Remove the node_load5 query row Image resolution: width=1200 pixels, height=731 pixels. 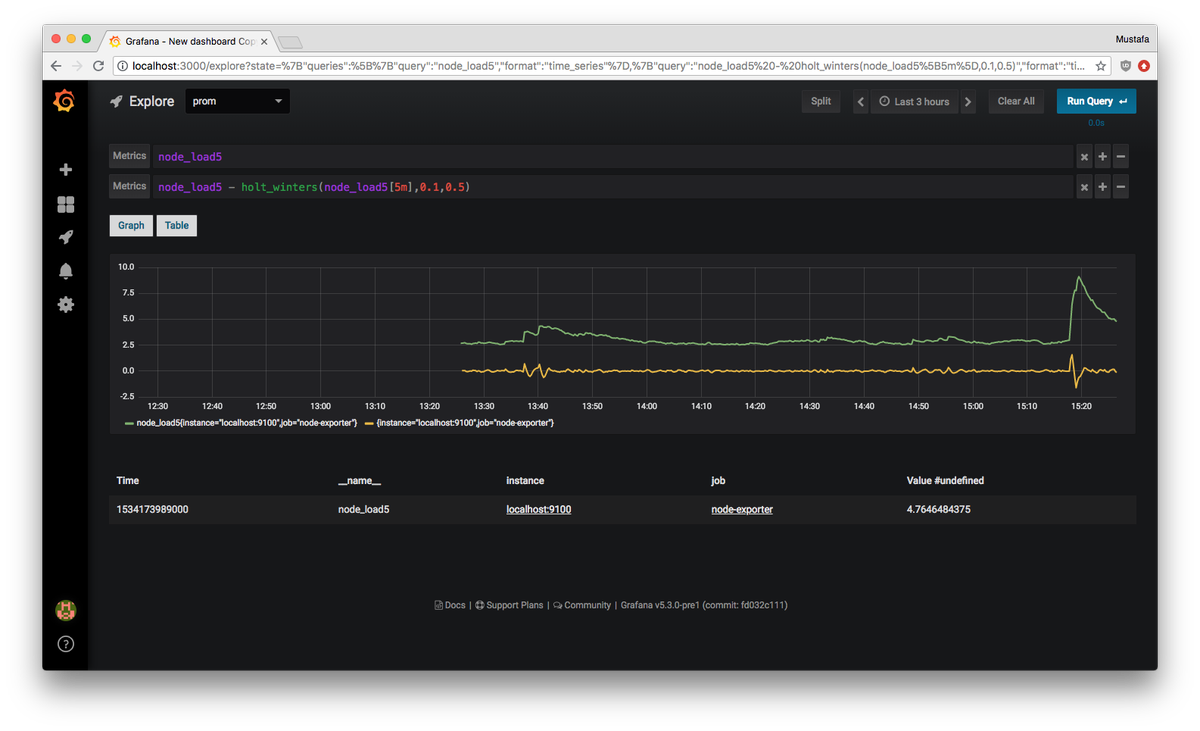pyautogui.click(x=1084, y=157)
